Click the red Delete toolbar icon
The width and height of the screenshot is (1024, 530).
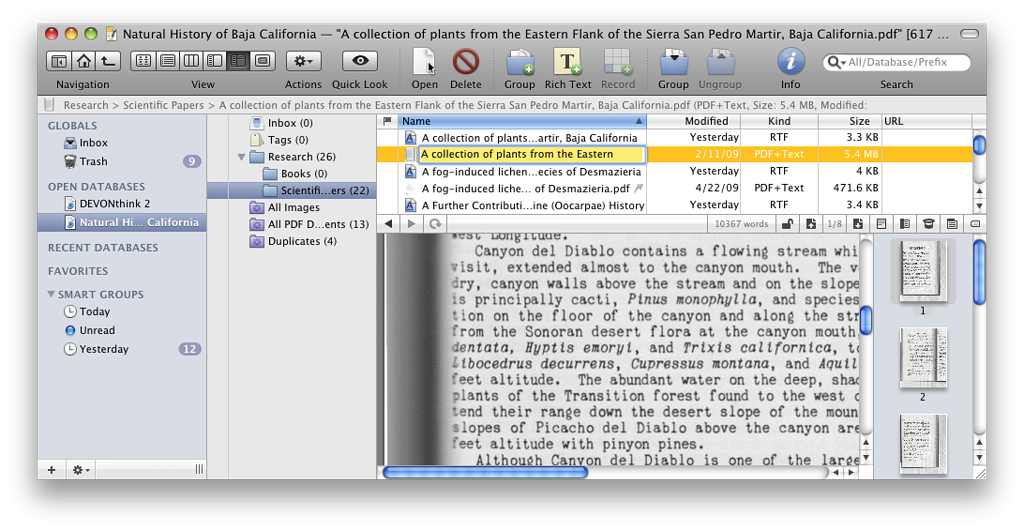tap(466, 62)
